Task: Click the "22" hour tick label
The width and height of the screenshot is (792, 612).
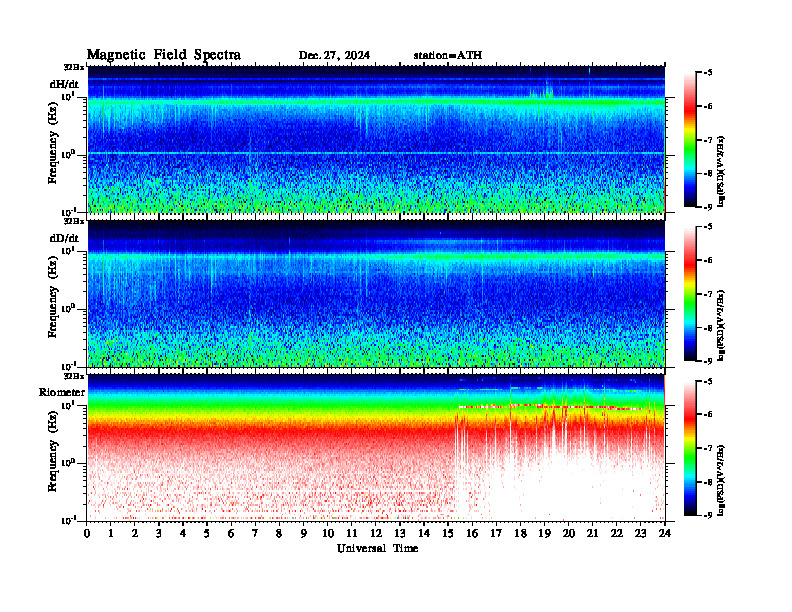Action: coord(616,533)
